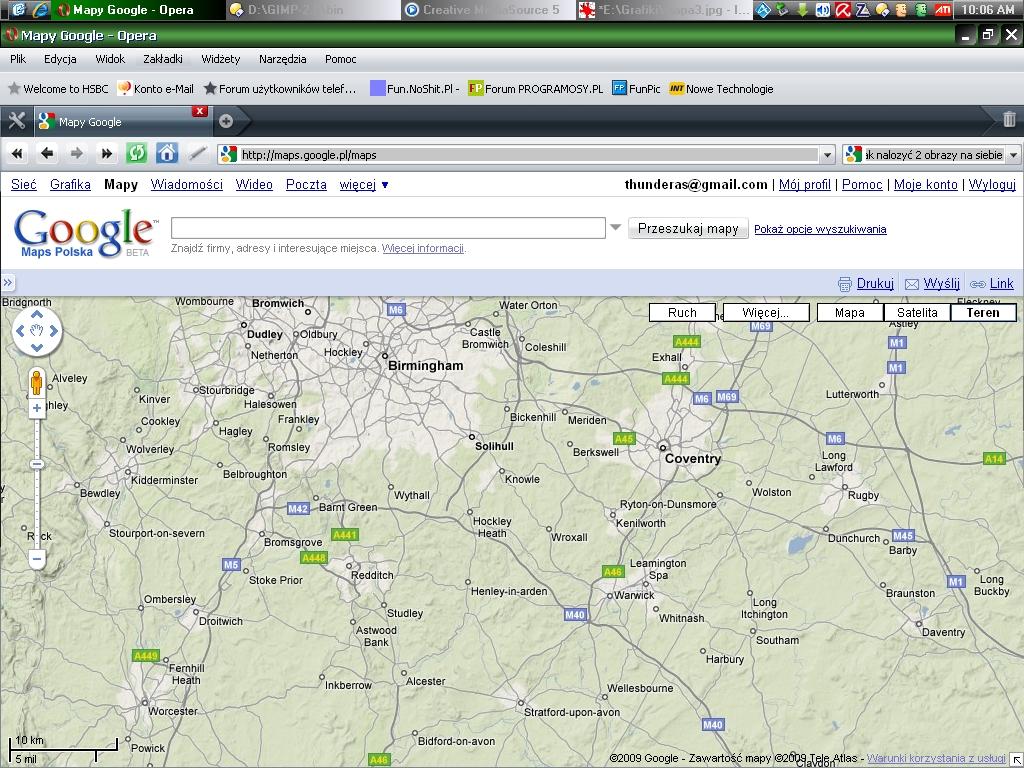Open the Plik menu
Viewport: 1024px width, 768px height.
18,59
